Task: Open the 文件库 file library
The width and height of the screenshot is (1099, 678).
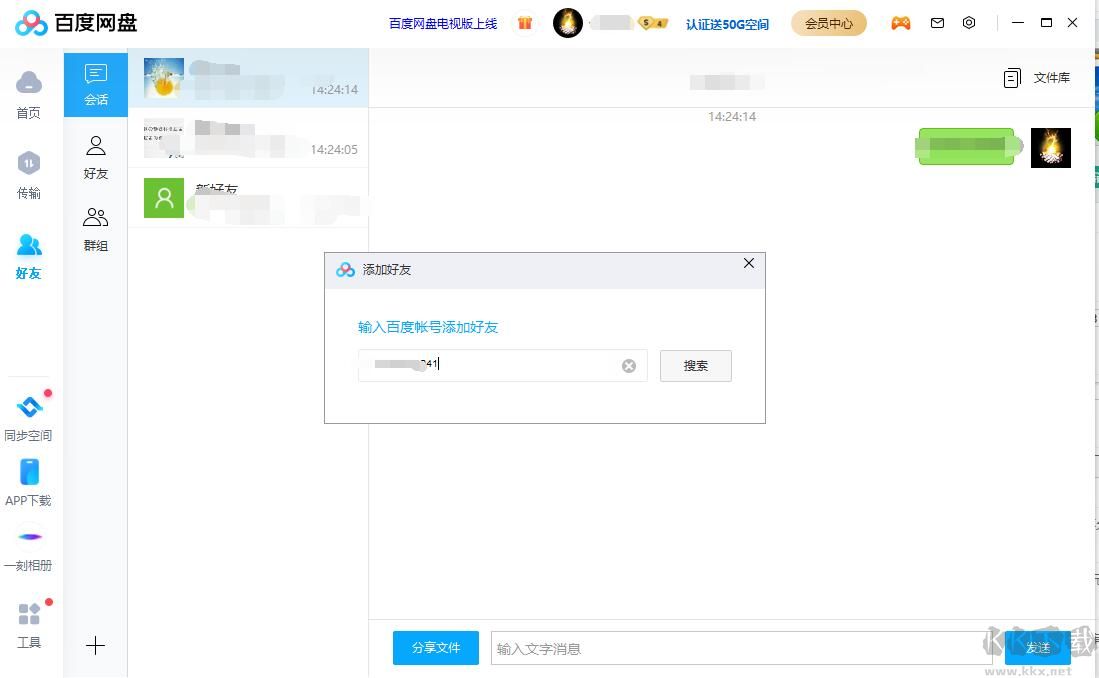Action: [x=1038, y=77]
